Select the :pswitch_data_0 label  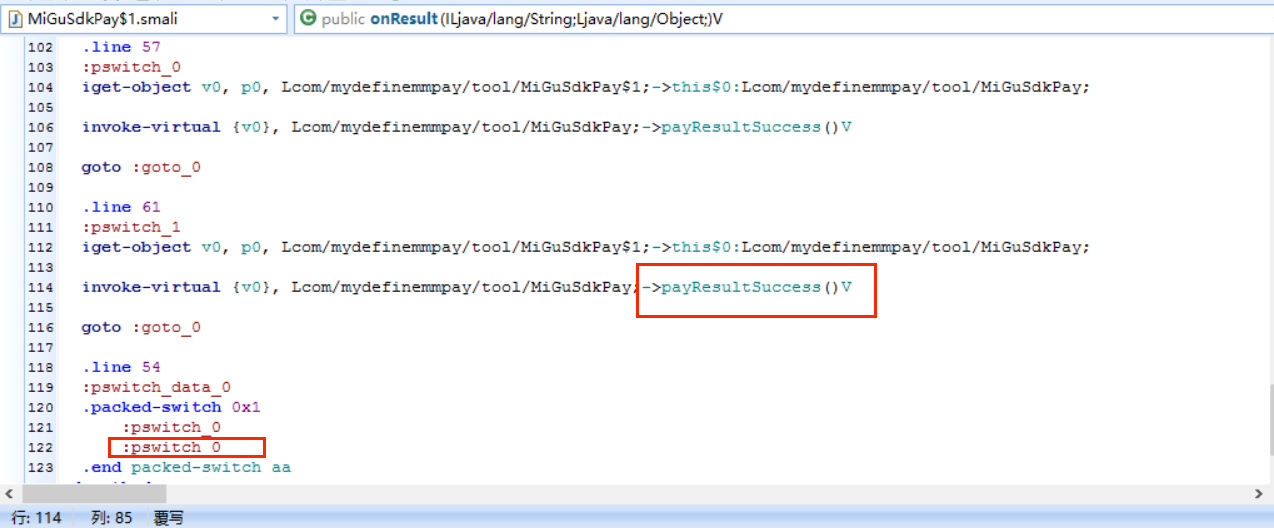(x=156, y=387)
